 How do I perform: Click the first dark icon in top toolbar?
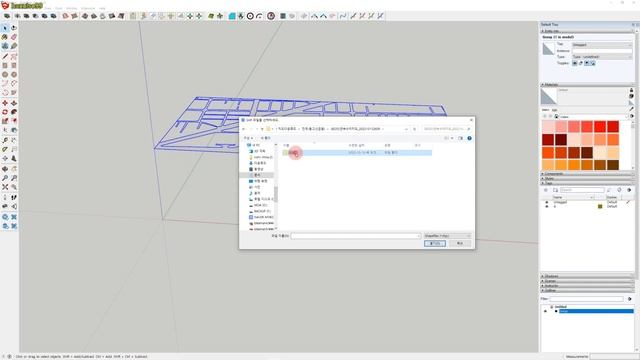click(7, 16)
